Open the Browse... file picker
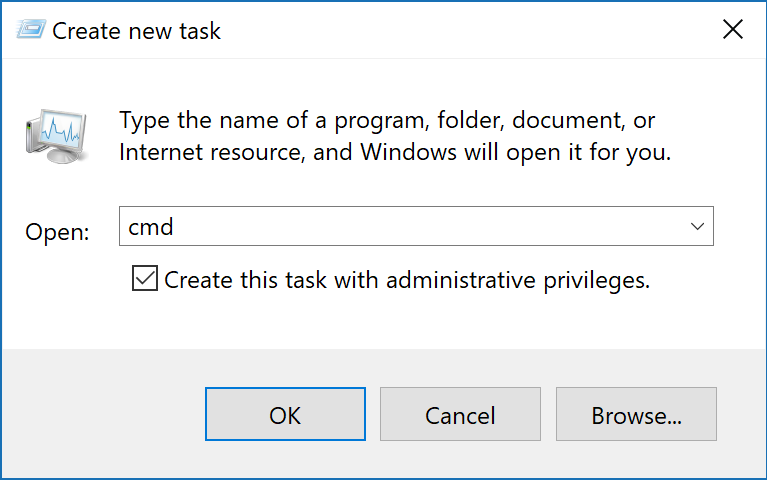This screenshot has height=480, width=767. coord(636,414)
